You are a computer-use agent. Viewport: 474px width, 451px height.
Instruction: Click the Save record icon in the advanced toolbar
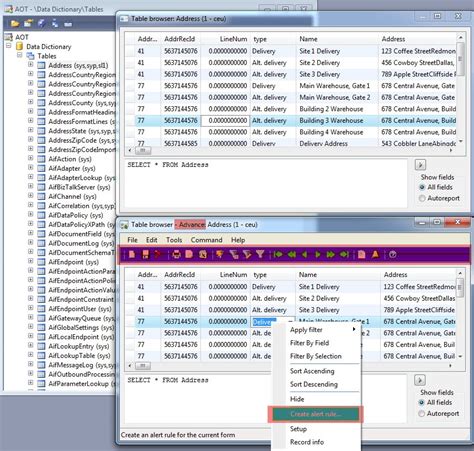coord(145,255)
